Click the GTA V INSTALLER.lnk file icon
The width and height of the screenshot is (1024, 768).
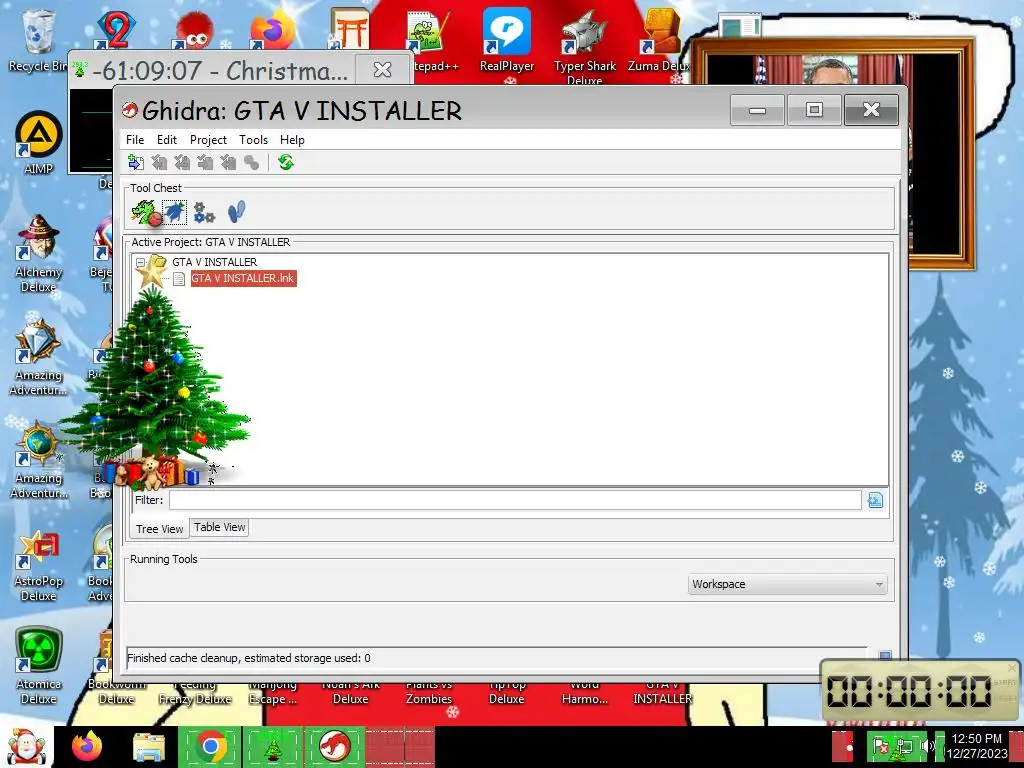[x=179, y=279]
